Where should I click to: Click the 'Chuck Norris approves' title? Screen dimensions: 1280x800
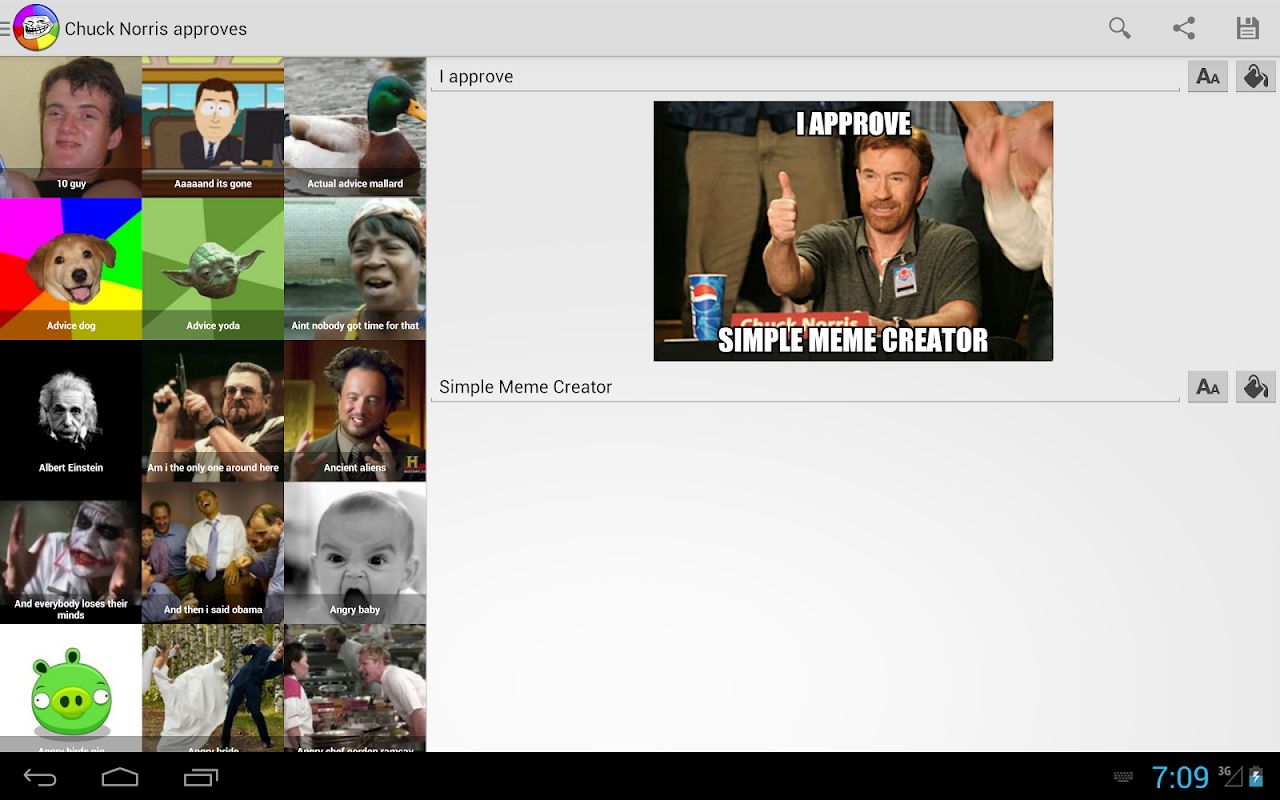pos(156,29)
